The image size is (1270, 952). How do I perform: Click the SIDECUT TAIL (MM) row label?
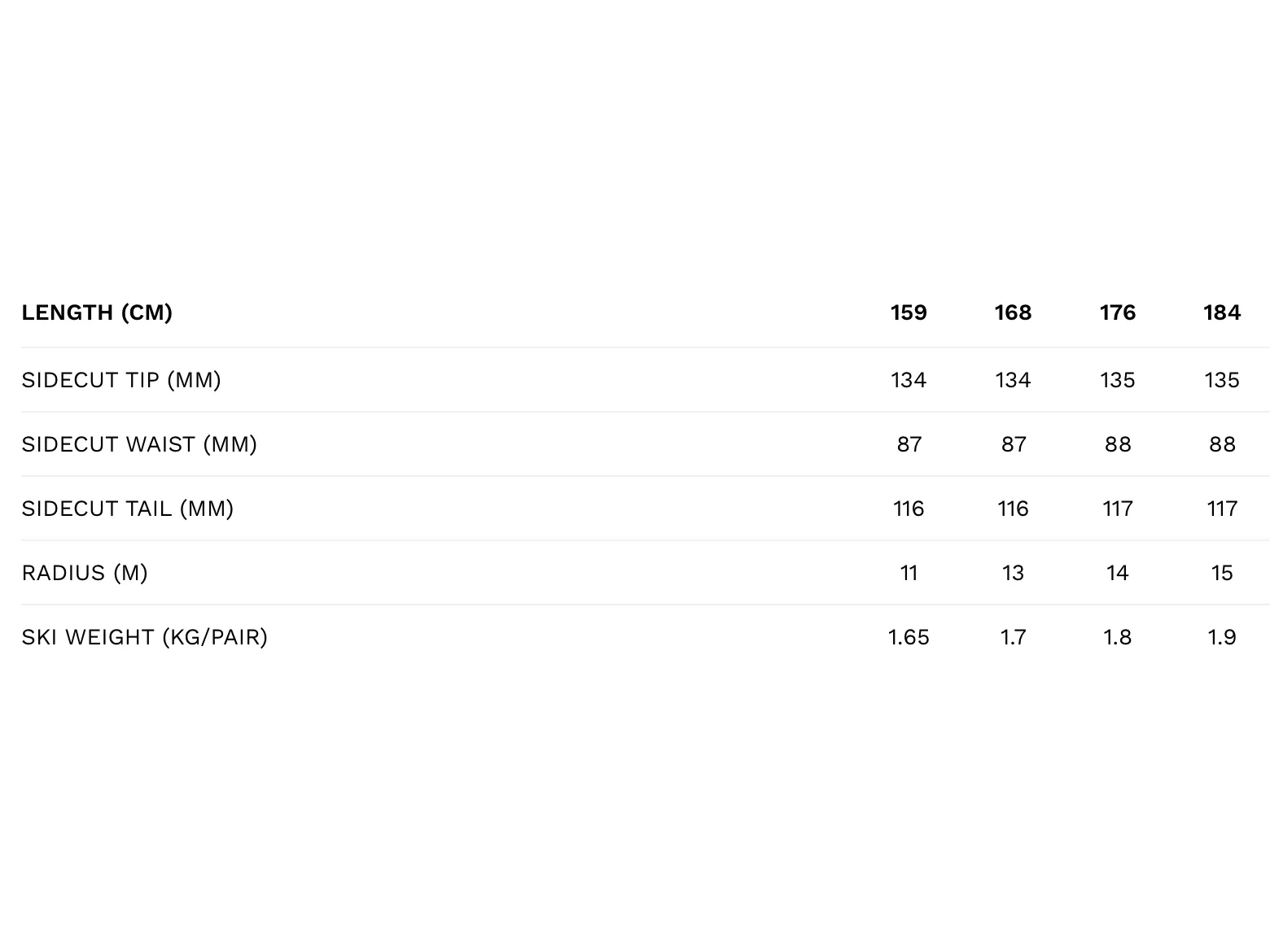128,509
